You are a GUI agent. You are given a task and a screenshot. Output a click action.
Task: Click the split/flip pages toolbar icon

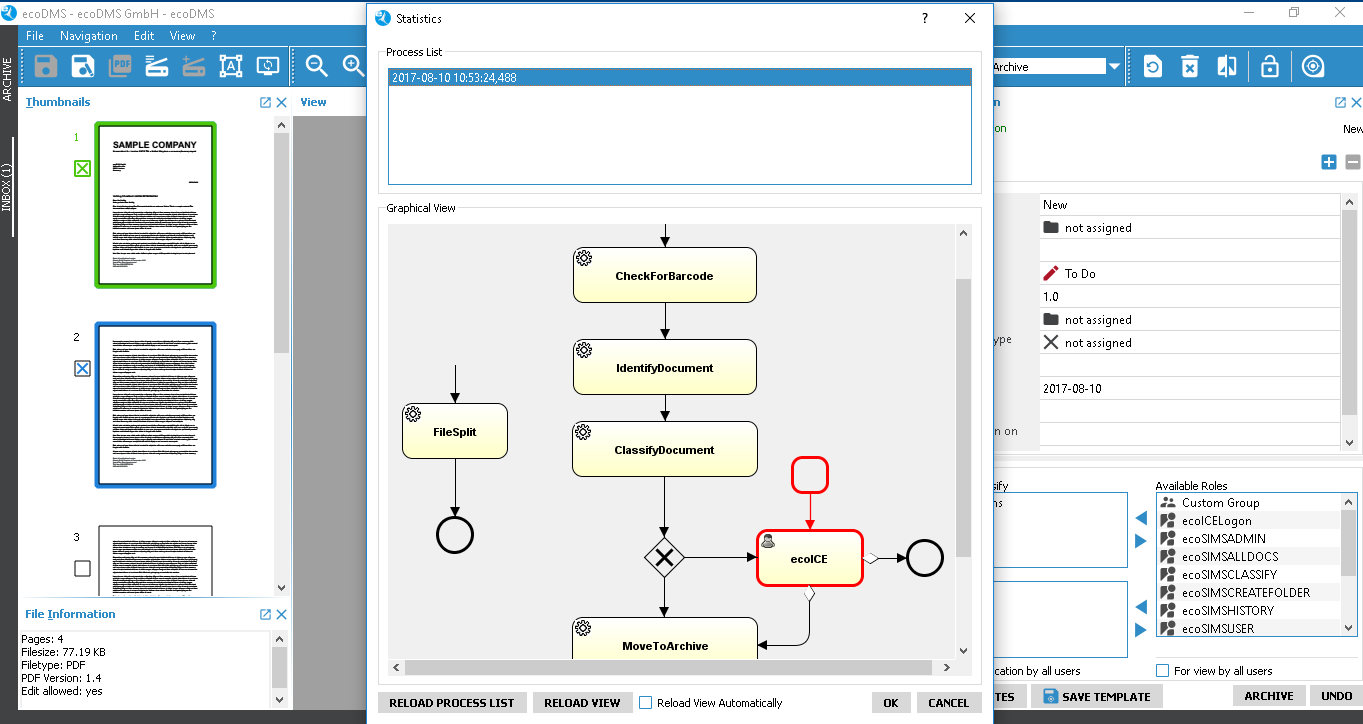(1227, 67)
